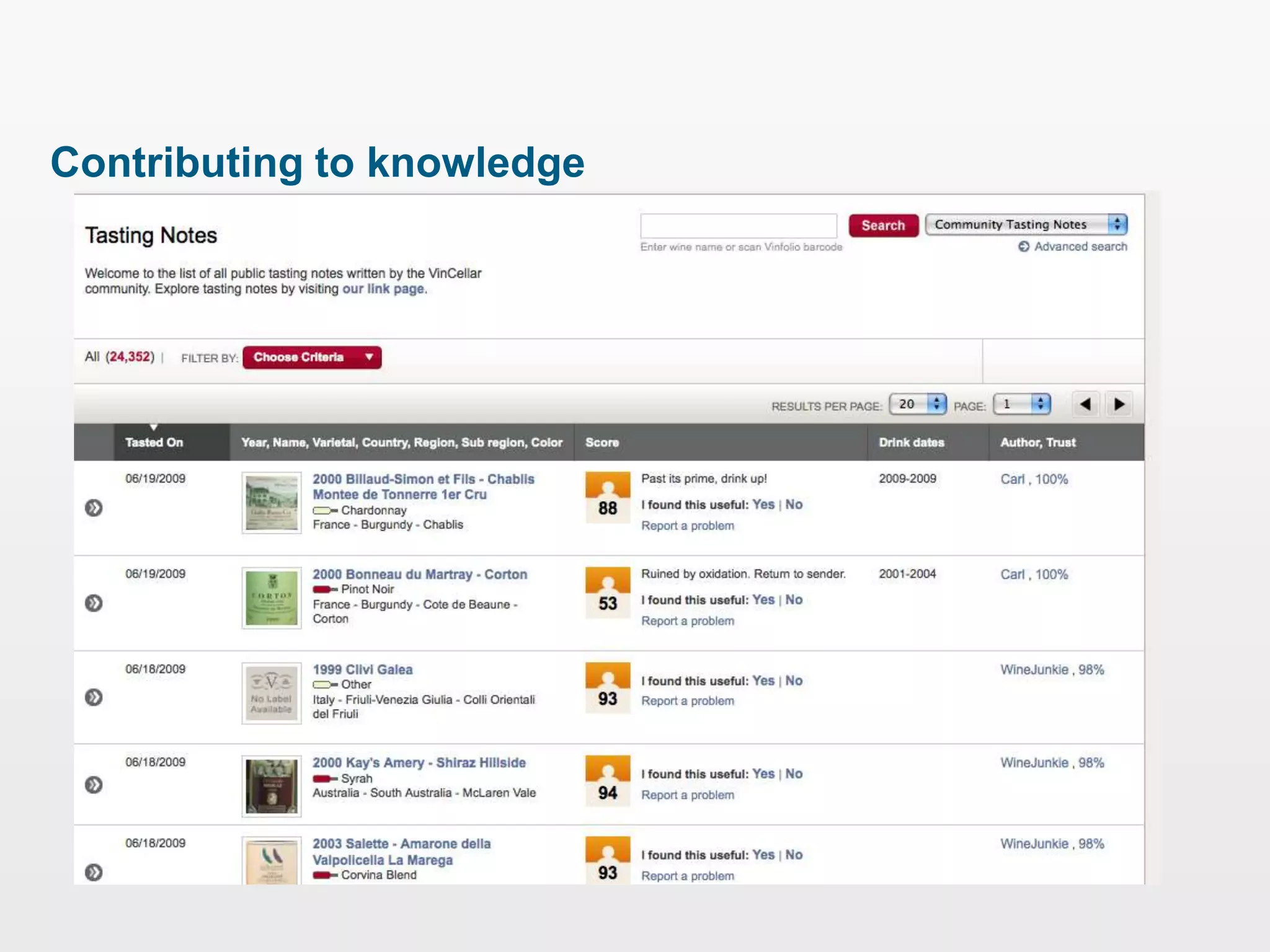Mark the Clivi Galea note useful: Yes
This screenshot has width=1270, height=952.
click(763, 681)
